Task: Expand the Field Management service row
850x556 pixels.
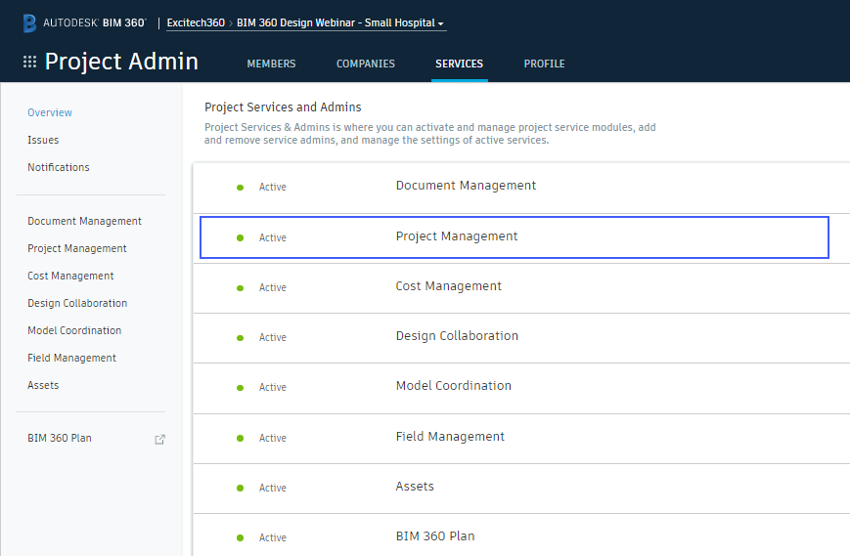Action: point(521,438)
